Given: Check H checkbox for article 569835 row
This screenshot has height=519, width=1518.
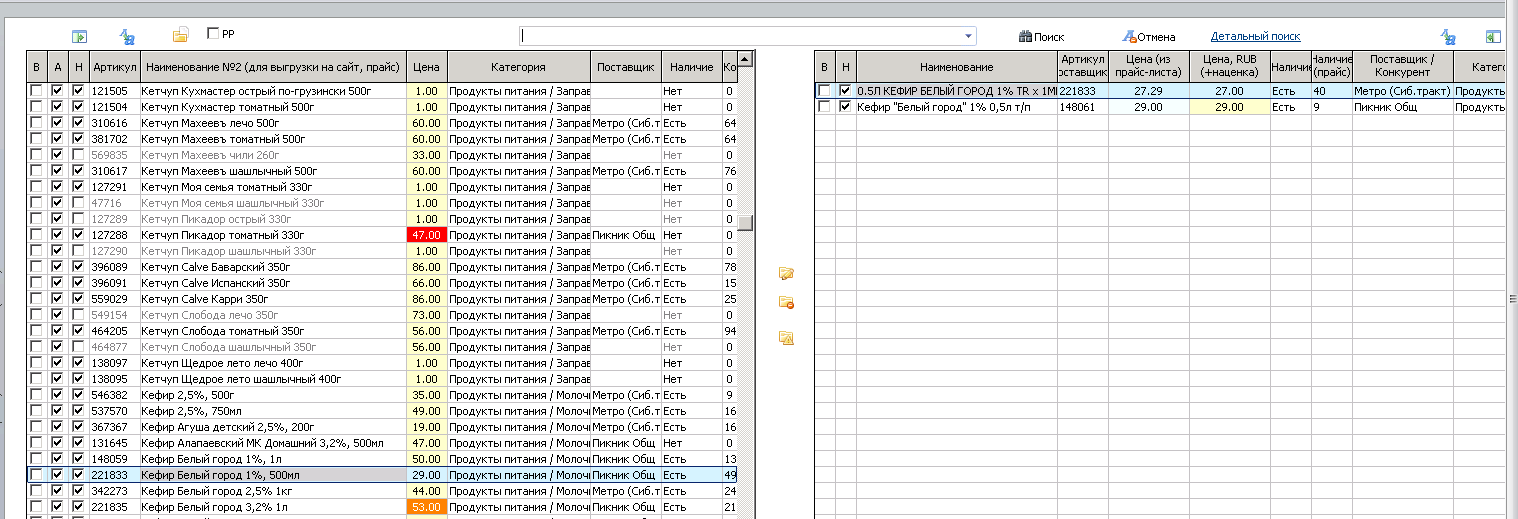Looking at the screenshot, I should click(x=78, y=155).
